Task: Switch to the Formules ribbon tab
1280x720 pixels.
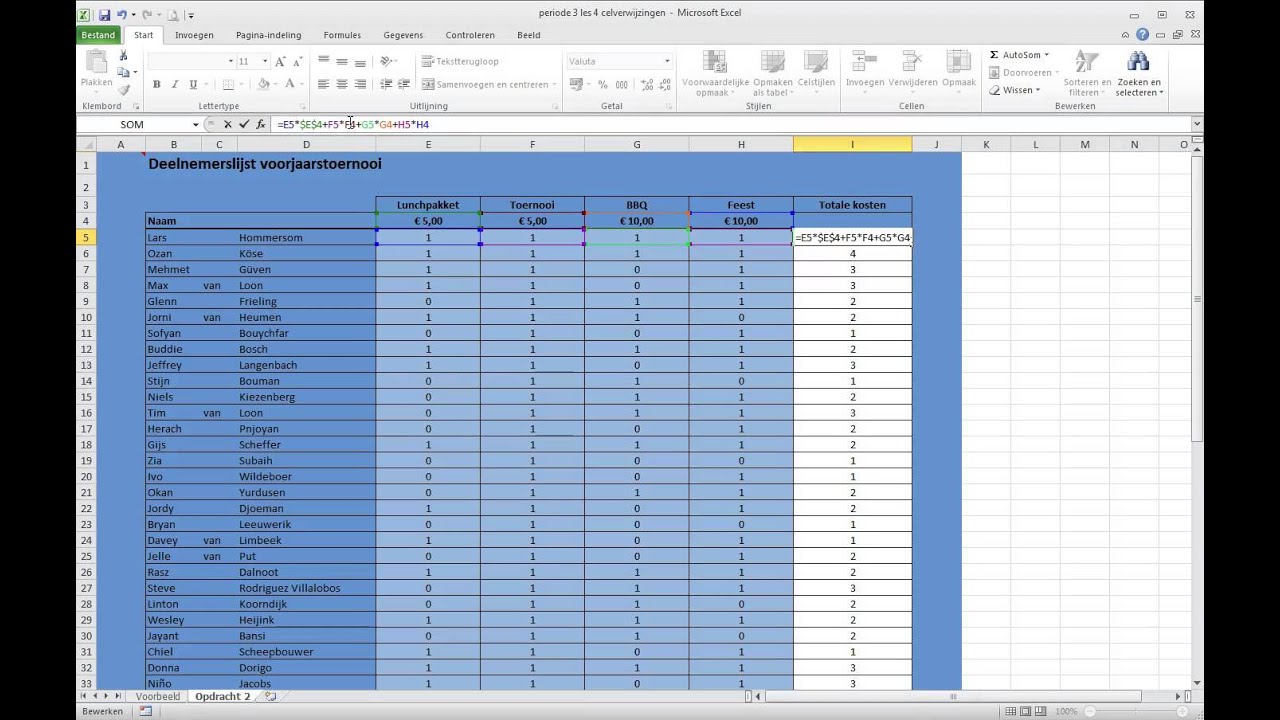Action: pos(342,35)
